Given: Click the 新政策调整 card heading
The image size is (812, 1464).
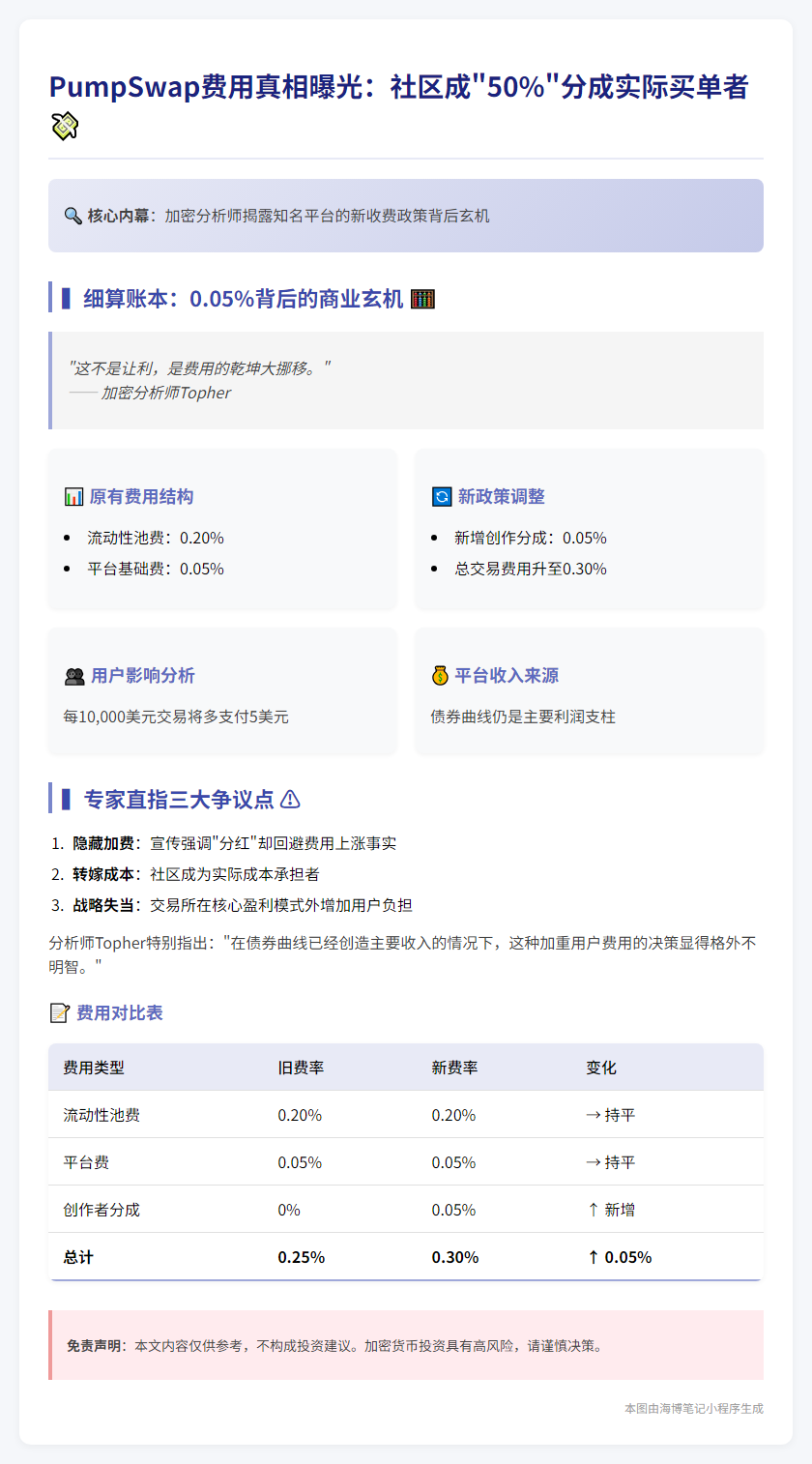Looking at the screenshot, I should click(x=502, y=497).
